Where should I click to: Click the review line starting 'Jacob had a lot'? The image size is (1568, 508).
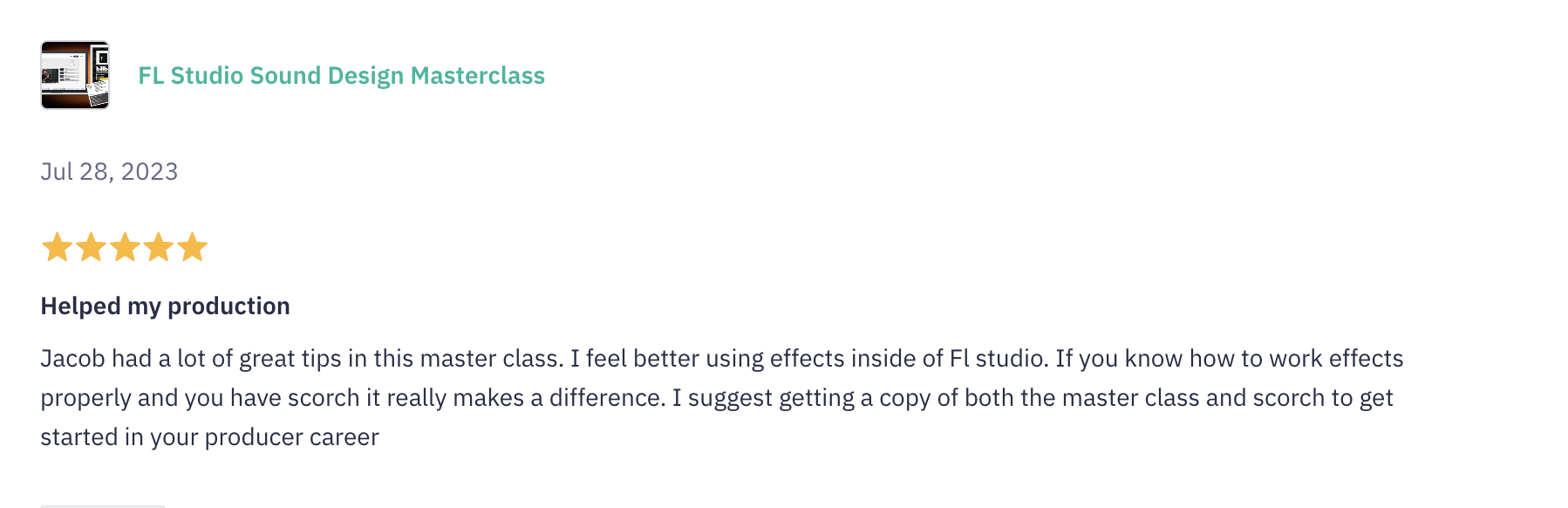[x=722, y=359]
